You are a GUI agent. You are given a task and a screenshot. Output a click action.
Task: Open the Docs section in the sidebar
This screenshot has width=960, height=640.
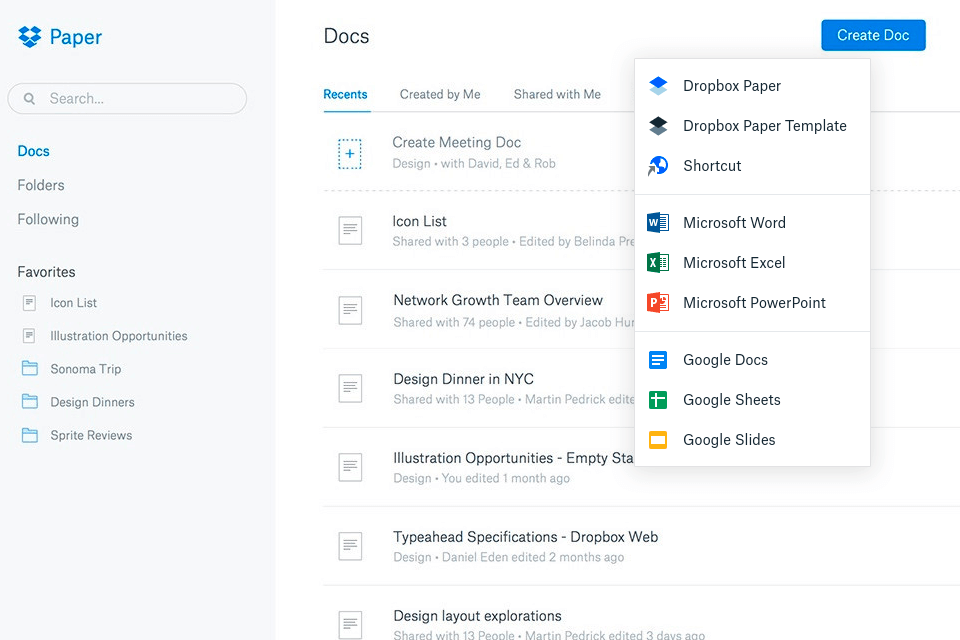tap(34, 151)
